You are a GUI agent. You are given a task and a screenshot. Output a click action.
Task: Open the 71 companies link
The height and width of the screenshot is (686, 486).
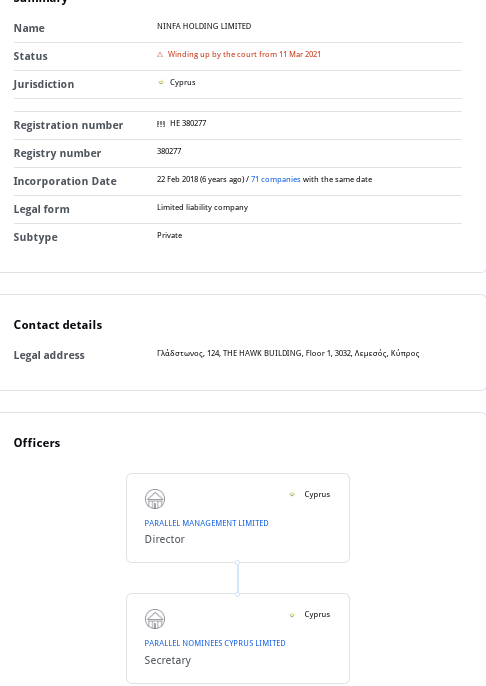tap(276, 179)
